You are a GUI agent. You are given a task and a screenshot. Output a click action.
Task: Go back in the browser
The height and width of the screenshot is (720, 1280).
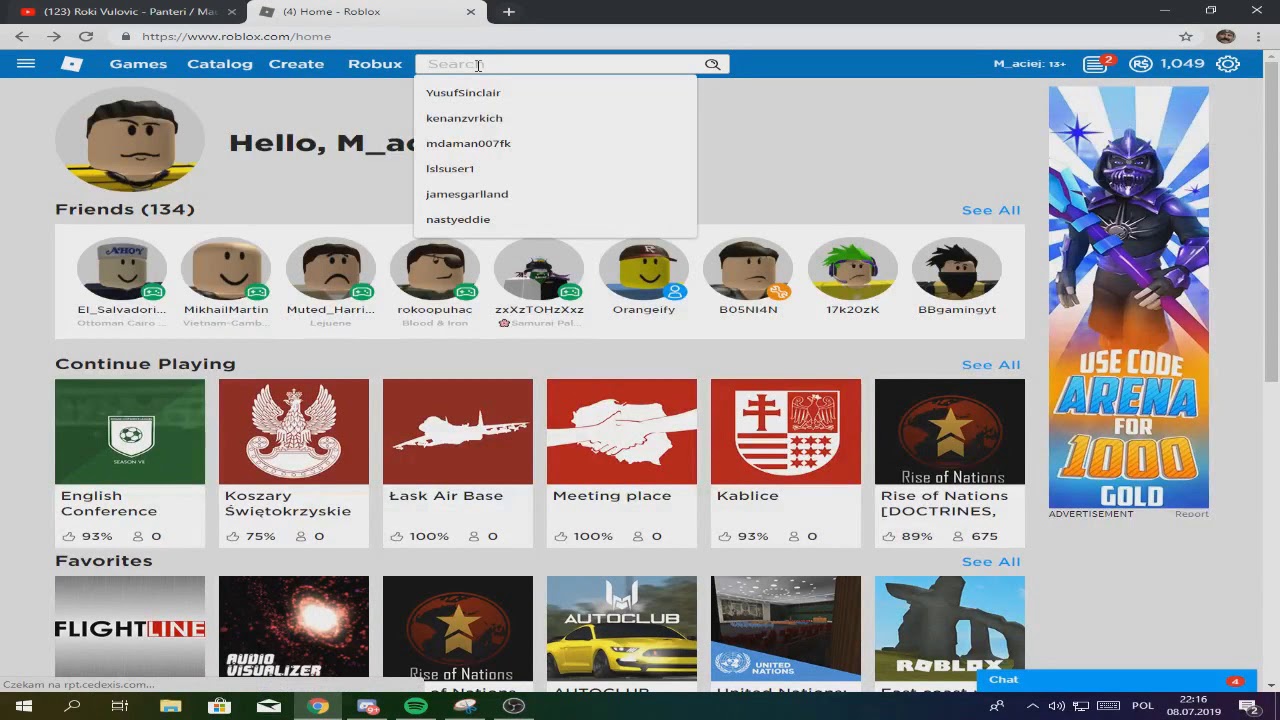coord(22,36)
